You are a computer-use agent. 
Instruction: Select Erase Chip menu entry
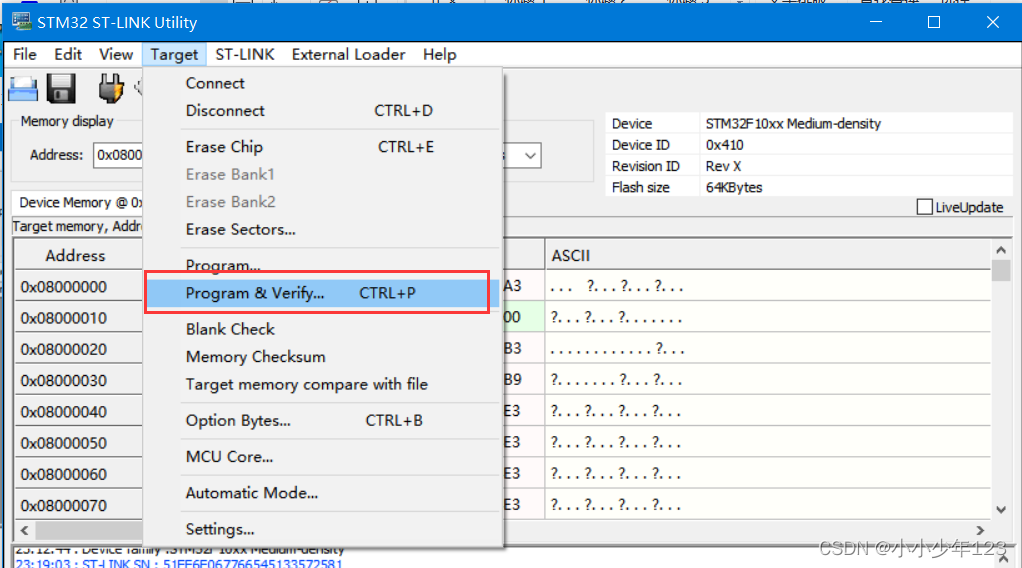323,147
